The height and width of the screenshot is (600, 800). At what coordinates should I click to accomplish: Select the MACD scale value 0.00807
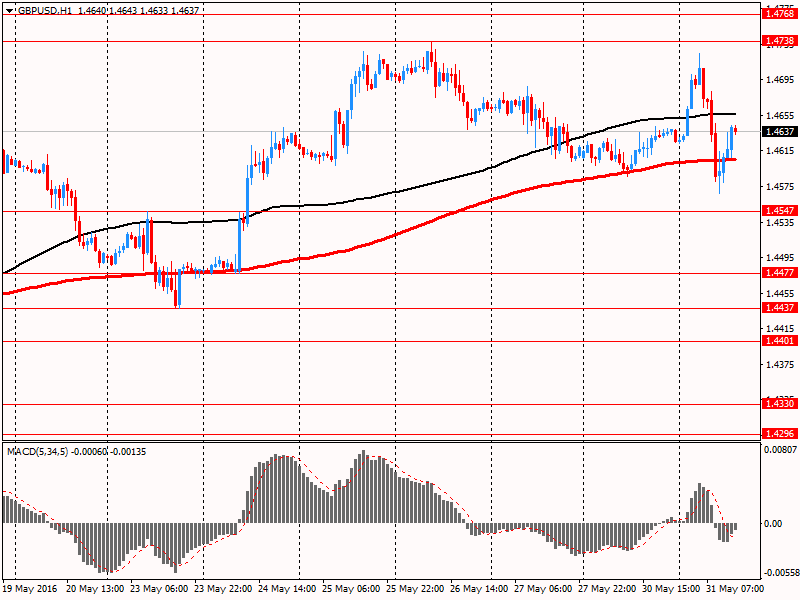pos(780,449)
